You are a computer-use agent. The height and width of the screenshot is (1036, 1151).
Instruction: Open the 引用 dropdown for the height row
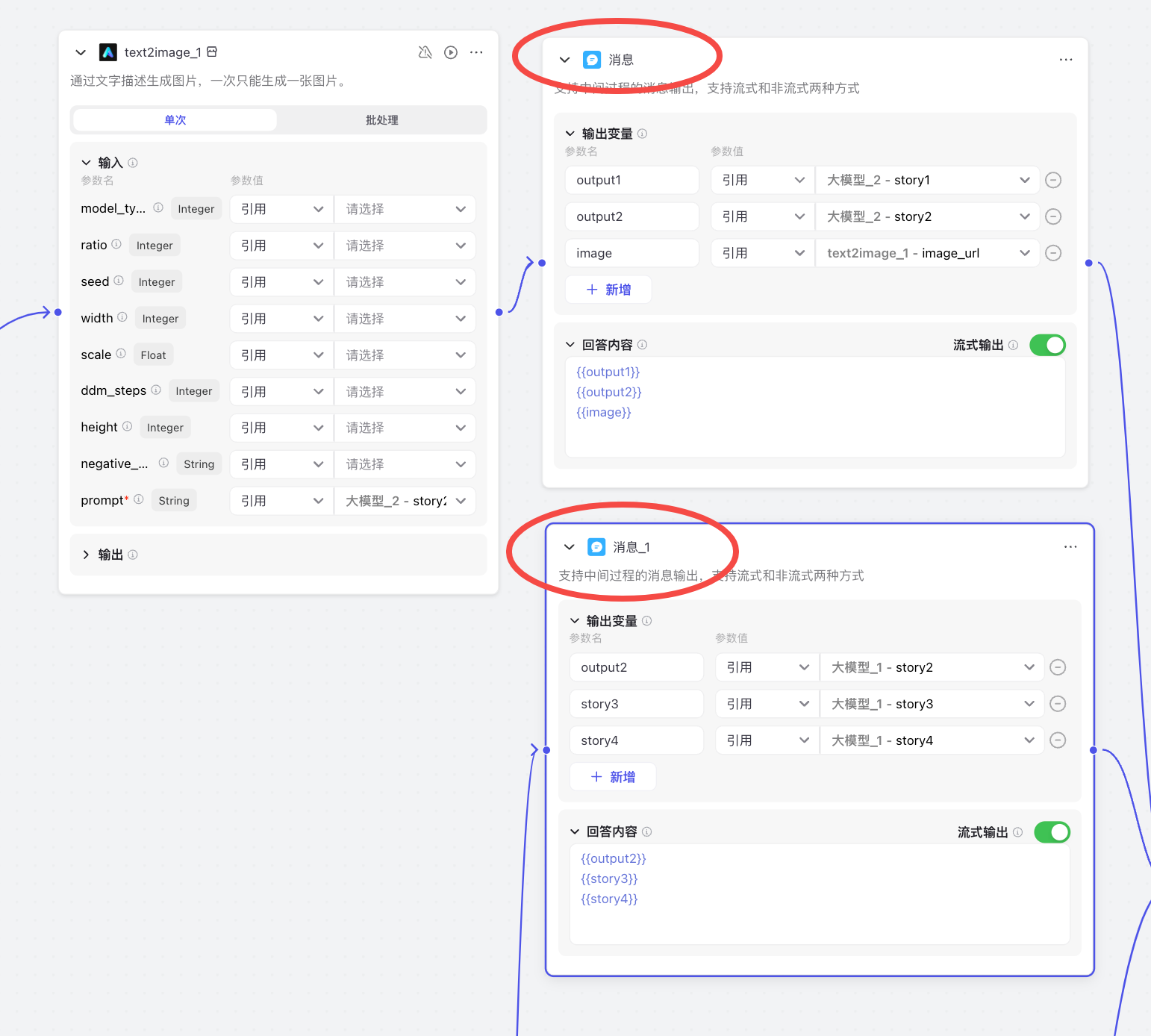[x=281, y=428]
